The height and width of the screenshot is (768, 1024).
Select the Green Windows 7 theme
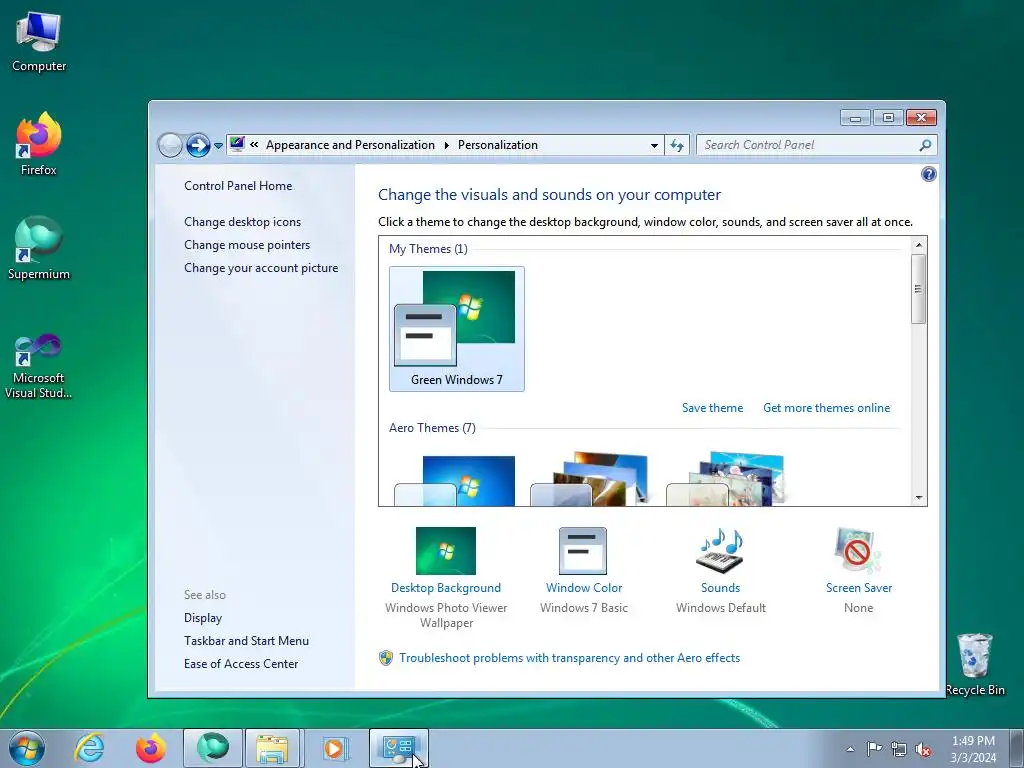coord(456,328)
